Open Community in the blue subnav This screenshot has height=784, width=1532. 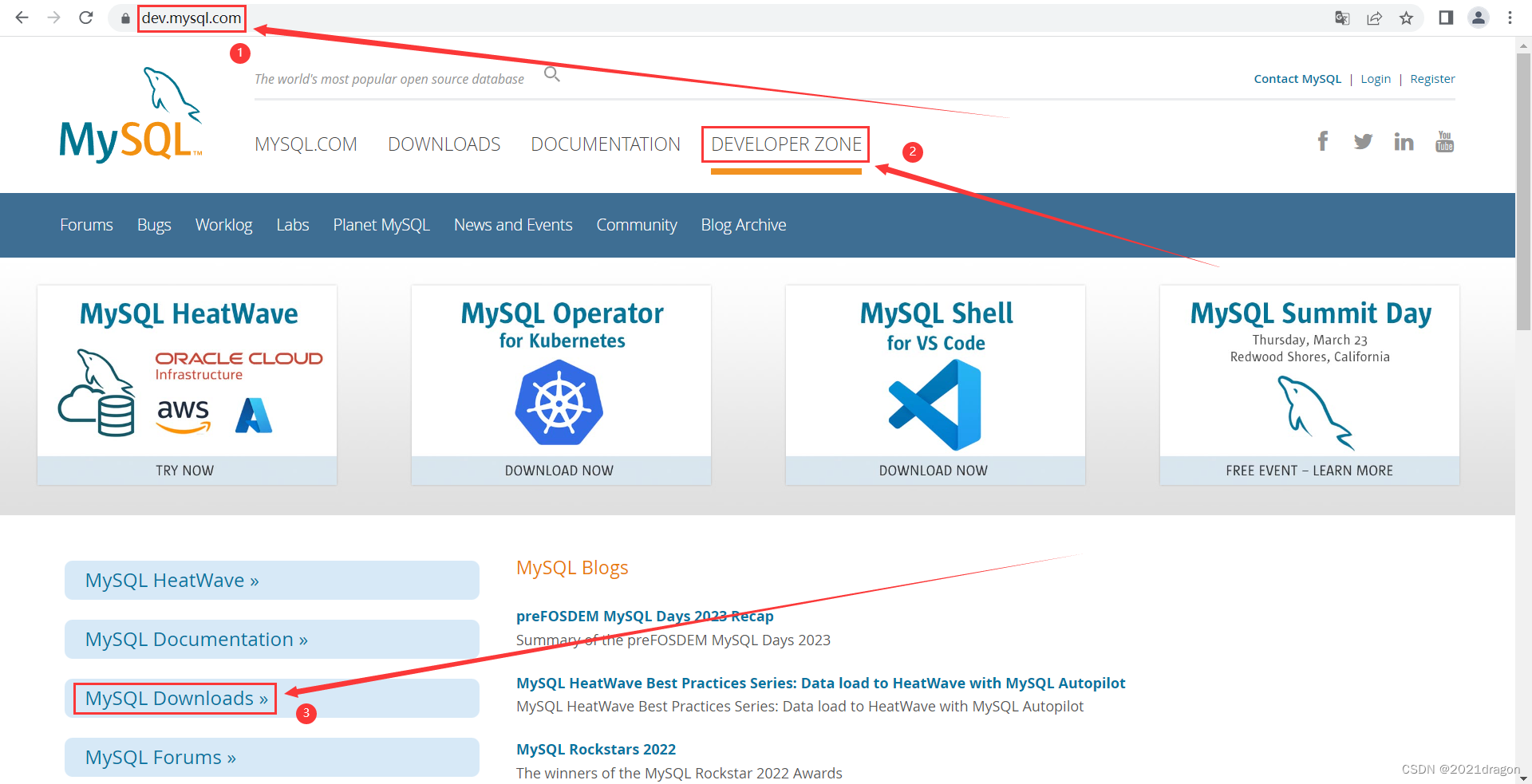637,225
